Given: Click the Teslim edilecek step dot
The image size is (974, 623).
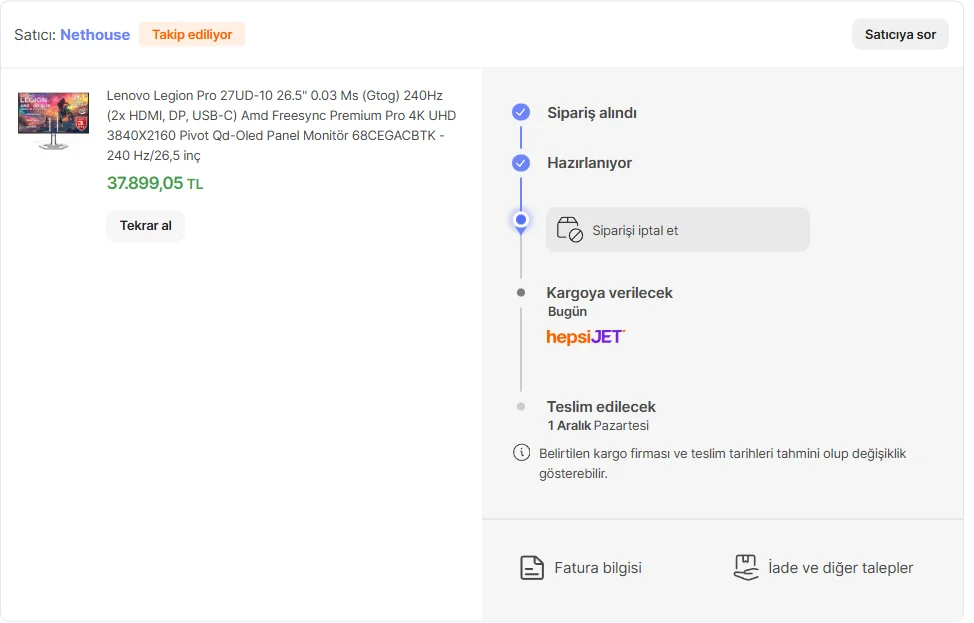Looking at the screenshot, I should click(x=521, y=407).
